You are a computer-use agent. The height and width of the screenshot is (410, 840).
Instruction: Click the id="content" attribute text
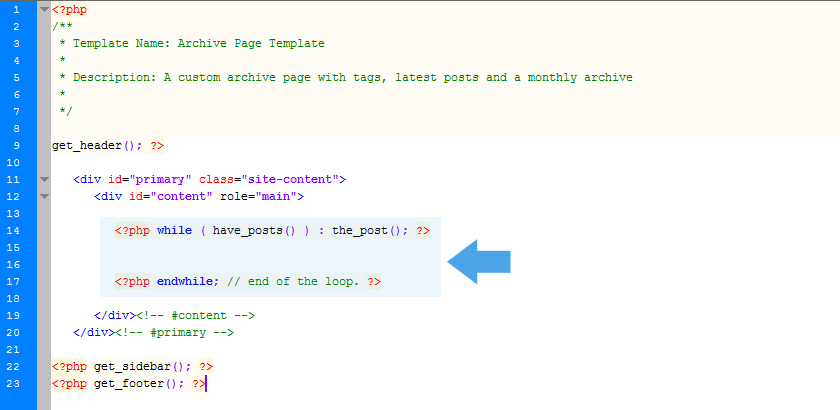tap(171, 197)
